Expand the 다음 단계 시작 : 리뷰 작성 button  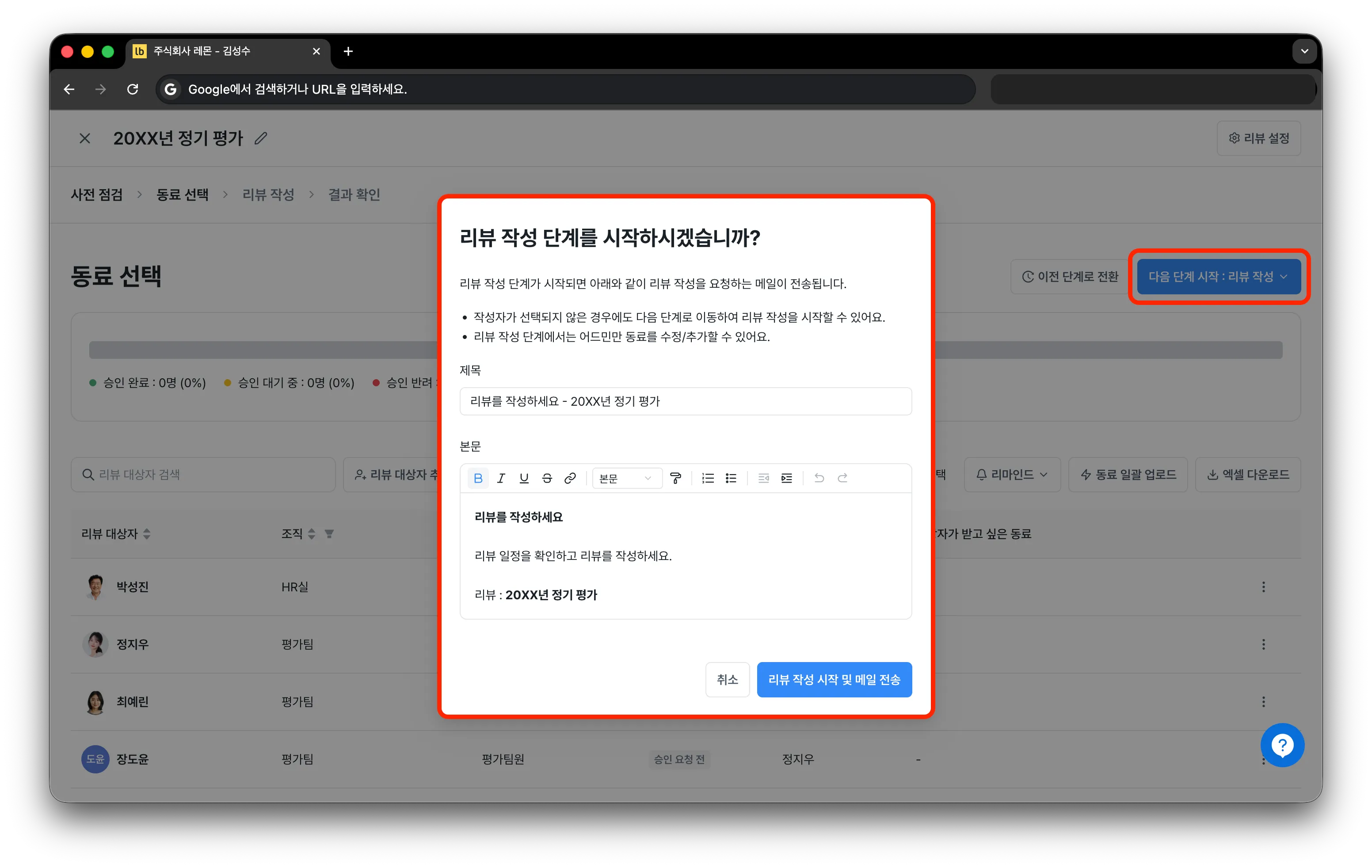(x=1219, y=277)
